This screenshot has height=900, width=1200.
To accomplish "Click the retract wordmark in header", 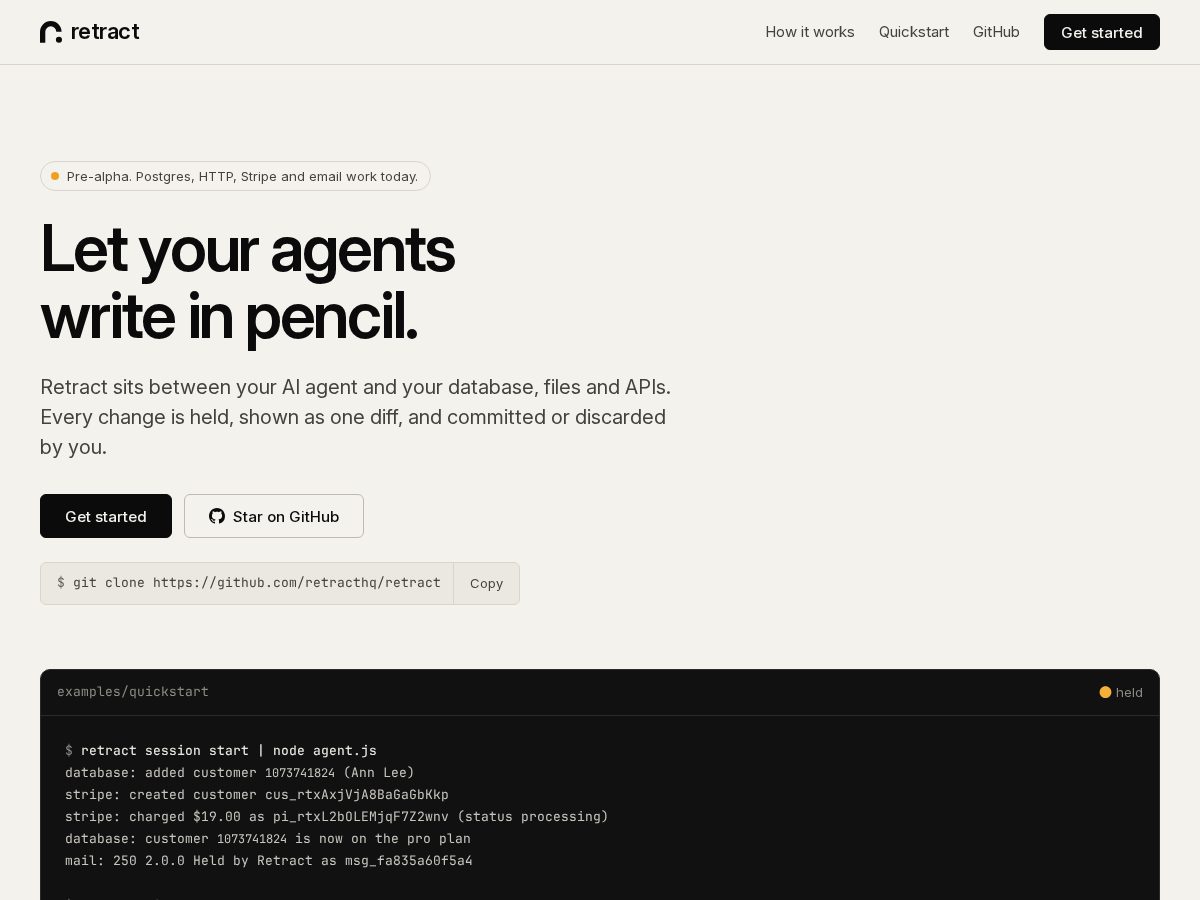I will pos(105,32).
